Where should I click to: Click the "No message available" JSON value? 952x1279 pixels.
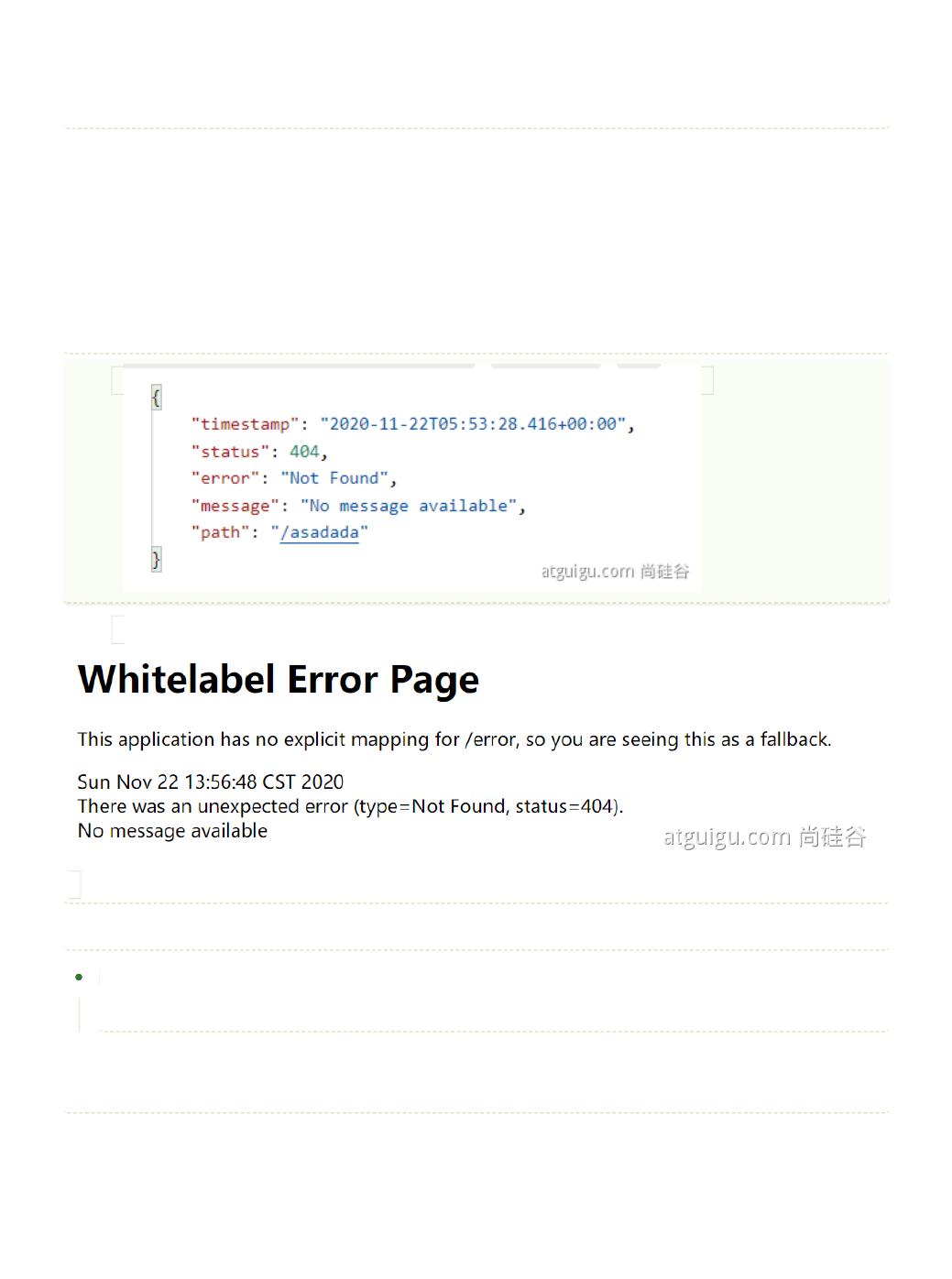click(x=409, y=506)
